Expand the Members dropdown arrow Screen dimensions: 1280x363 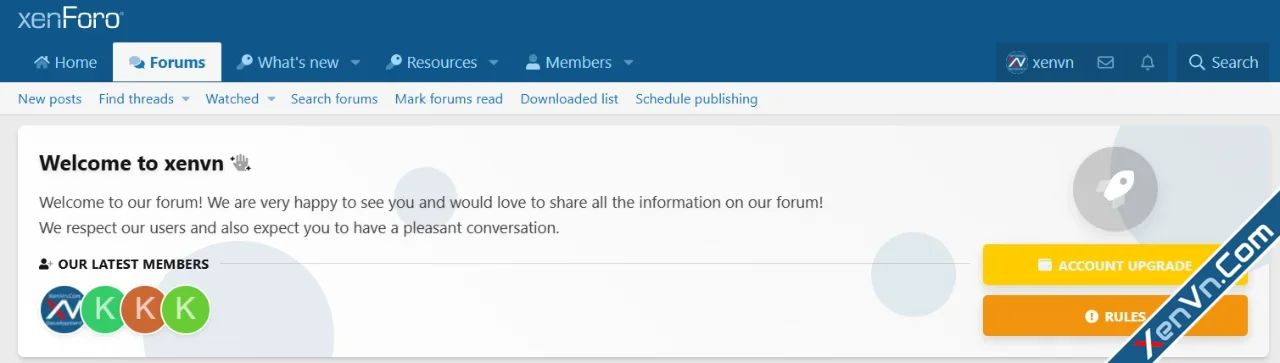[628, 62]
